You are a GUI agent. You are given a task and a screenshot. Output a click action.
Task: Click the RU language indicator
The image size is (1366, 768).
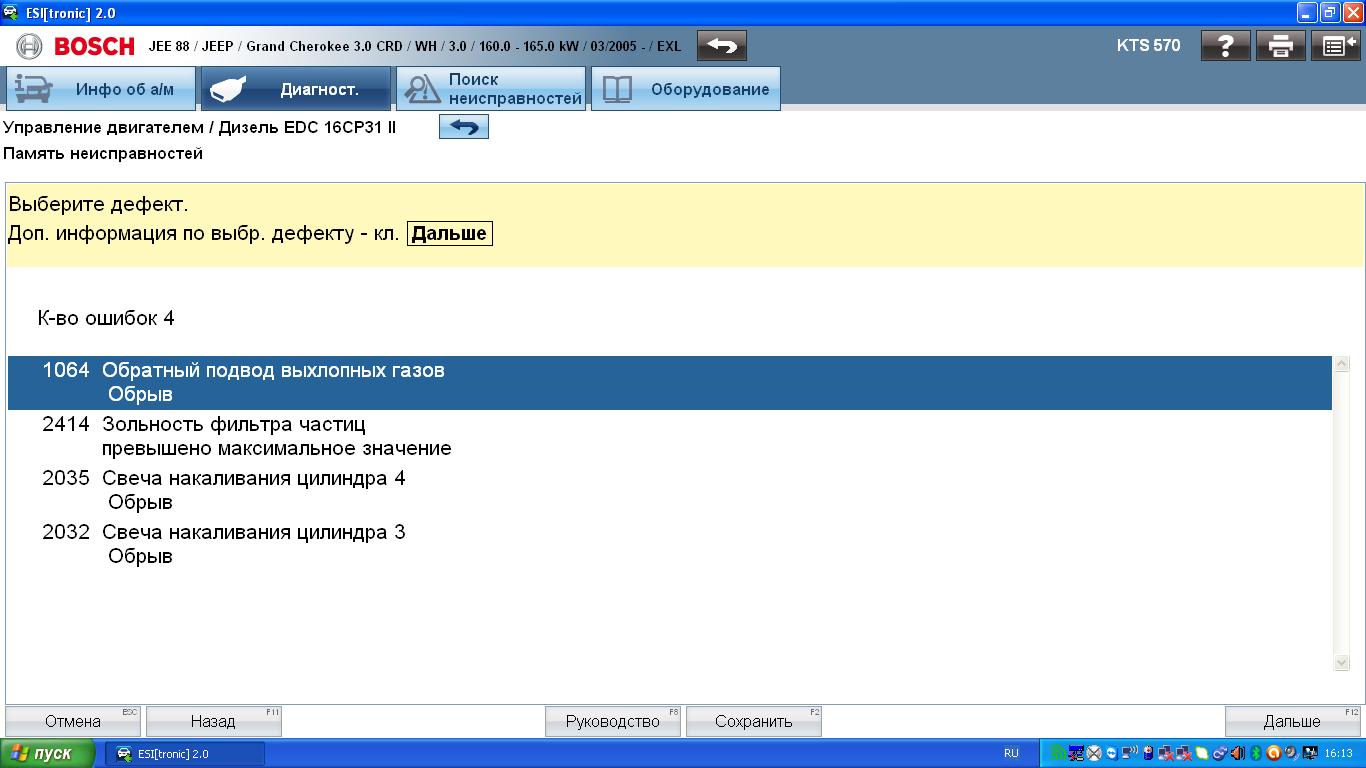coord(1011,753)
